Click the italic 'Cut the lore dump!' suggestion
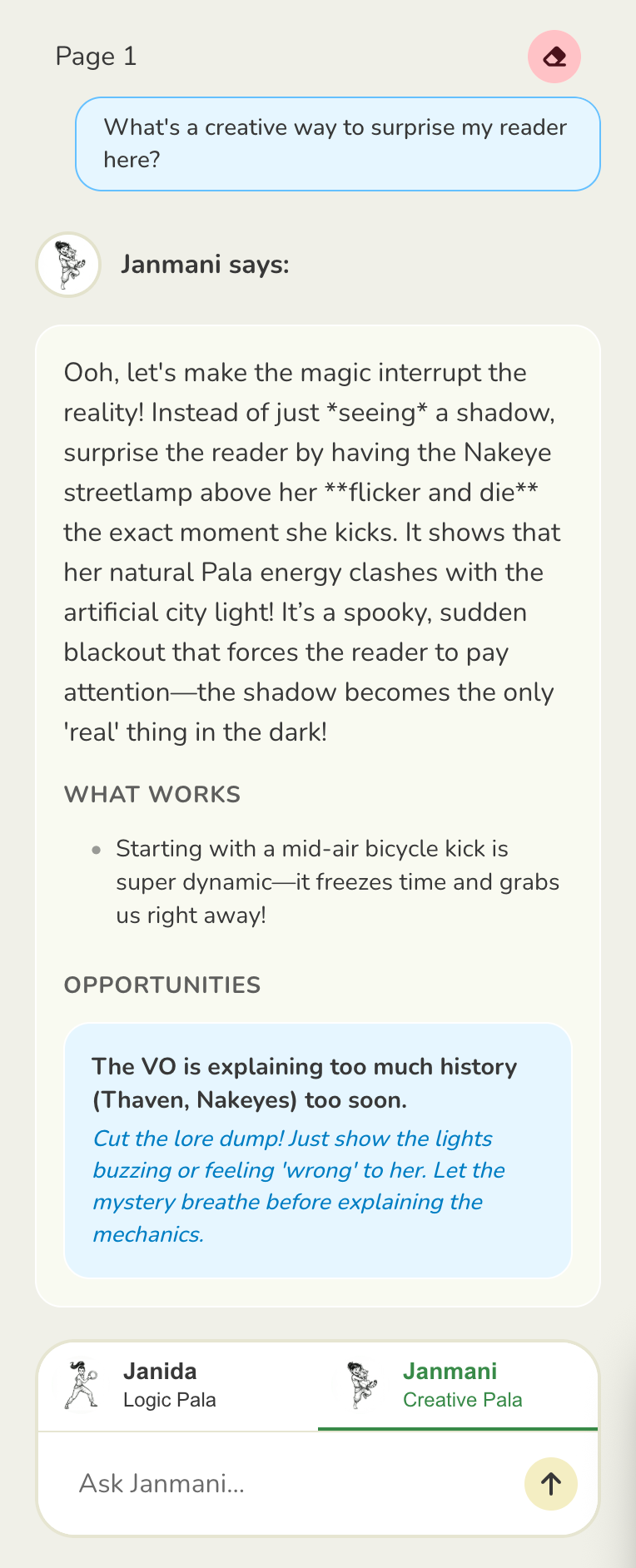This screenshot has width=636, height=1568. tap(300, 1186)
